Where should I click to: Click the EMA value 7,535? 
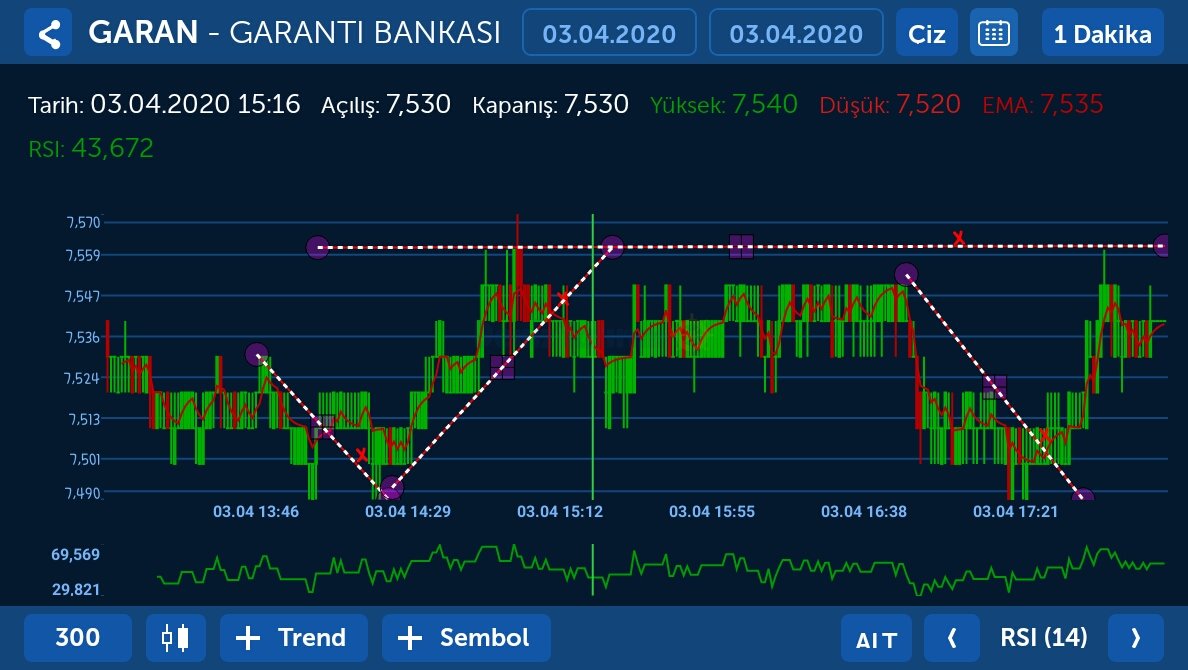tap(1071, 104)
